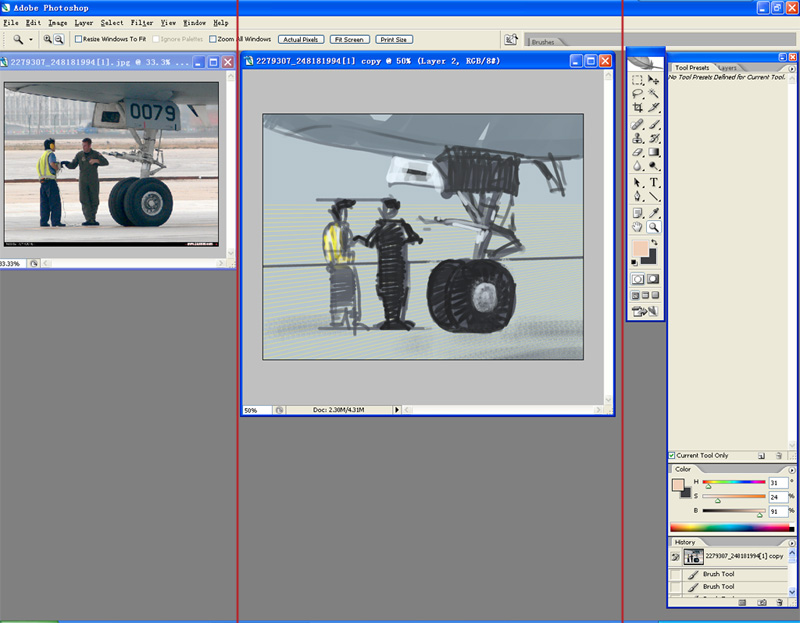Select the Notes tool

pos(637,213)
